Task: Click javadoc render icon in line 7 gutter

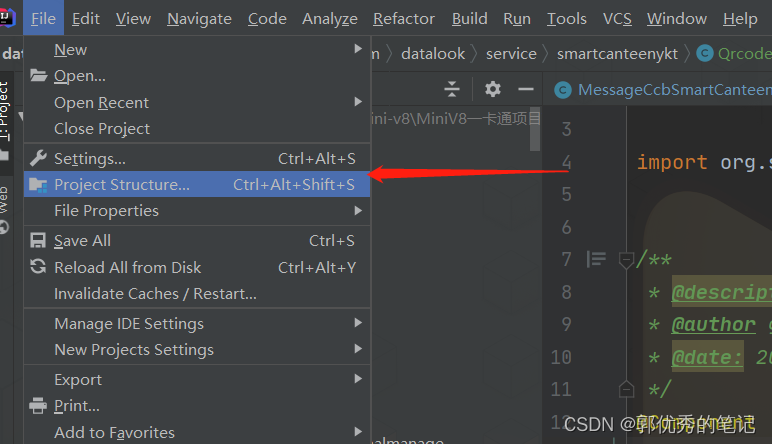Action: pyautogui.click(x=597, y=259)
